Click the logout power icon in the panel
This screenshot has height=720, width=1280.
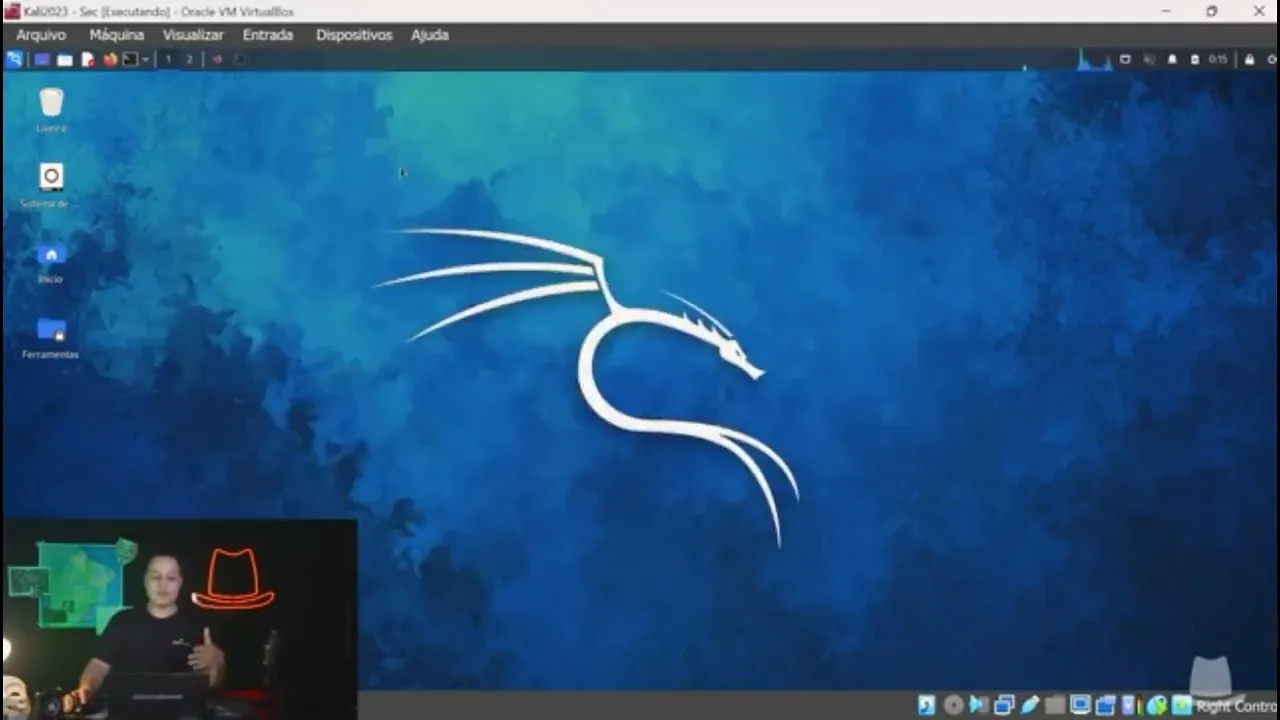(1272, 59)
